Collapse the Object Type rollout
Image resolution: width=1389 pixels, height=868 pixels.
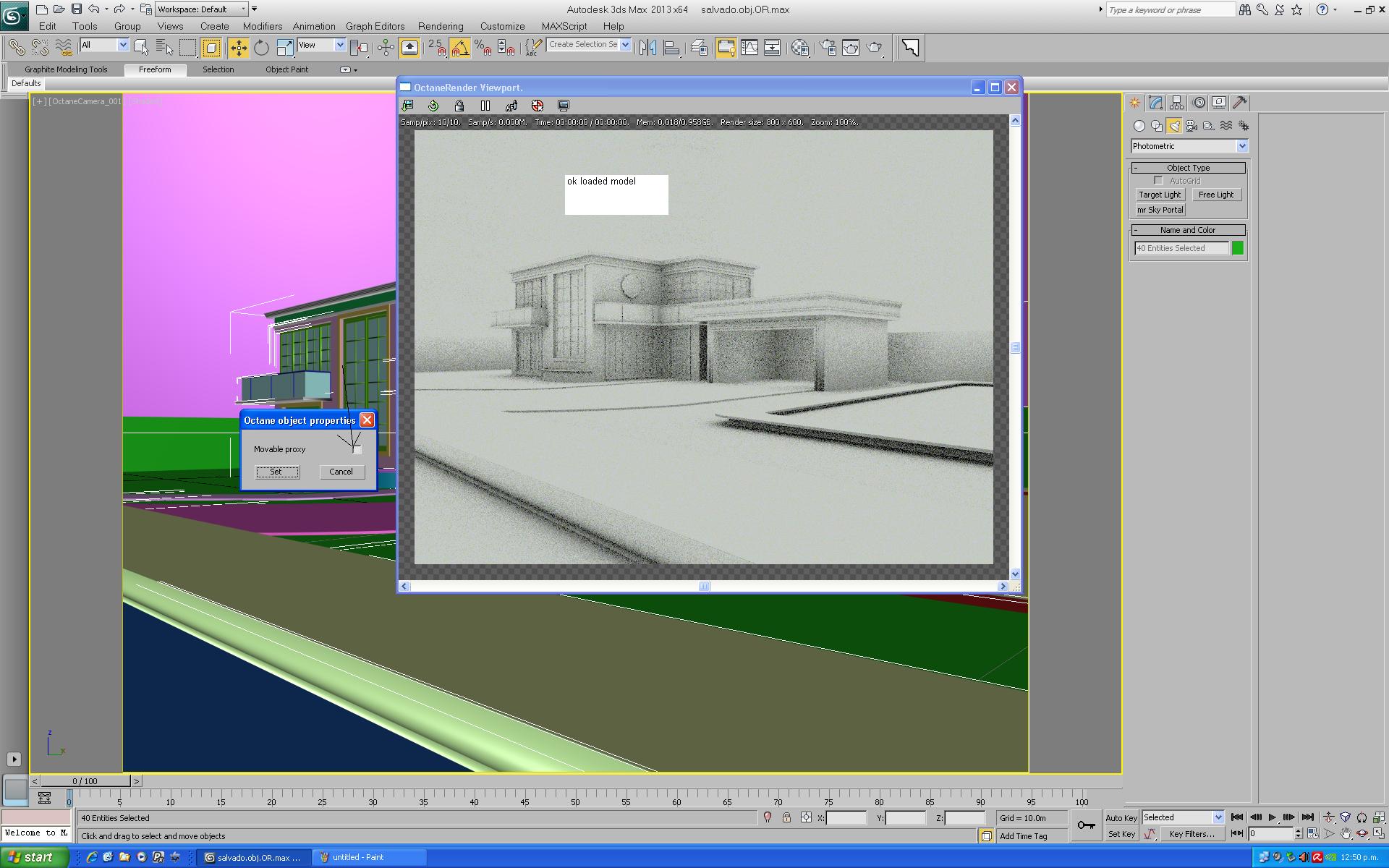(1189, 168)
